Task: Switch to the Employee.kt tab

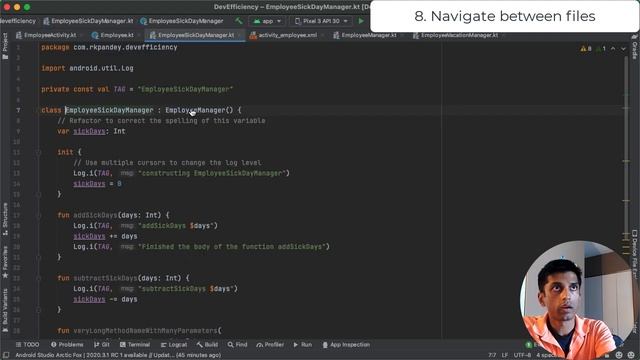Action: [116, 35]
